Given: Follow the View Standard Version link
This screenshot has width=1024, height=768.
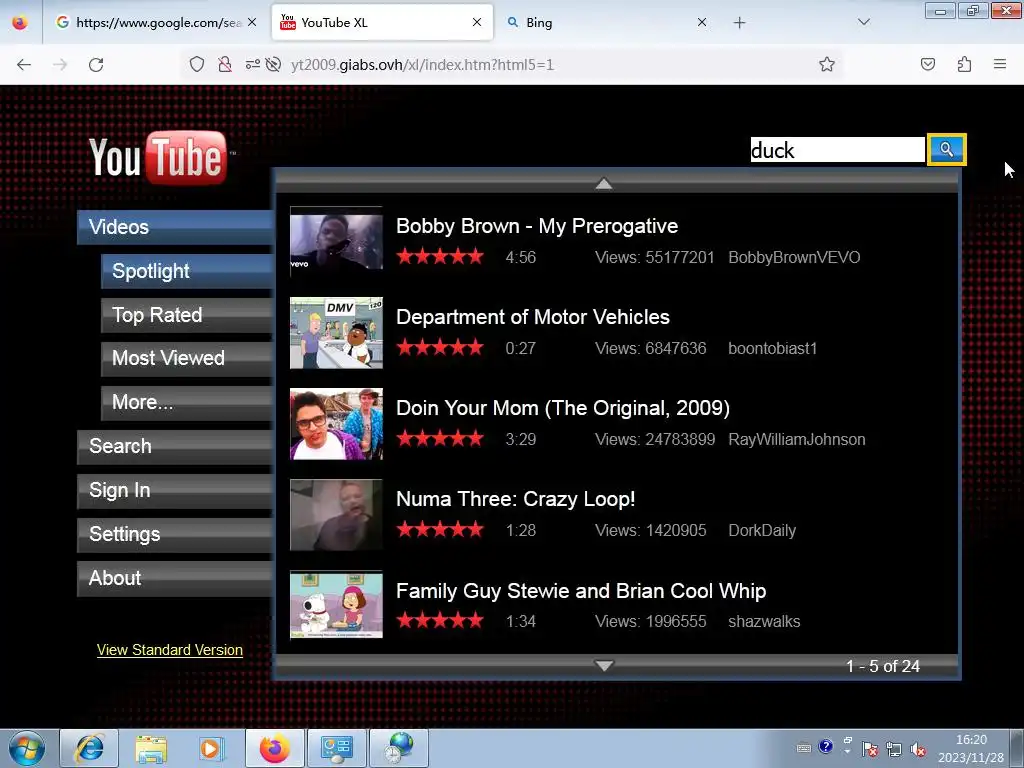Looking at the screenshot, I should coord(170,650).
